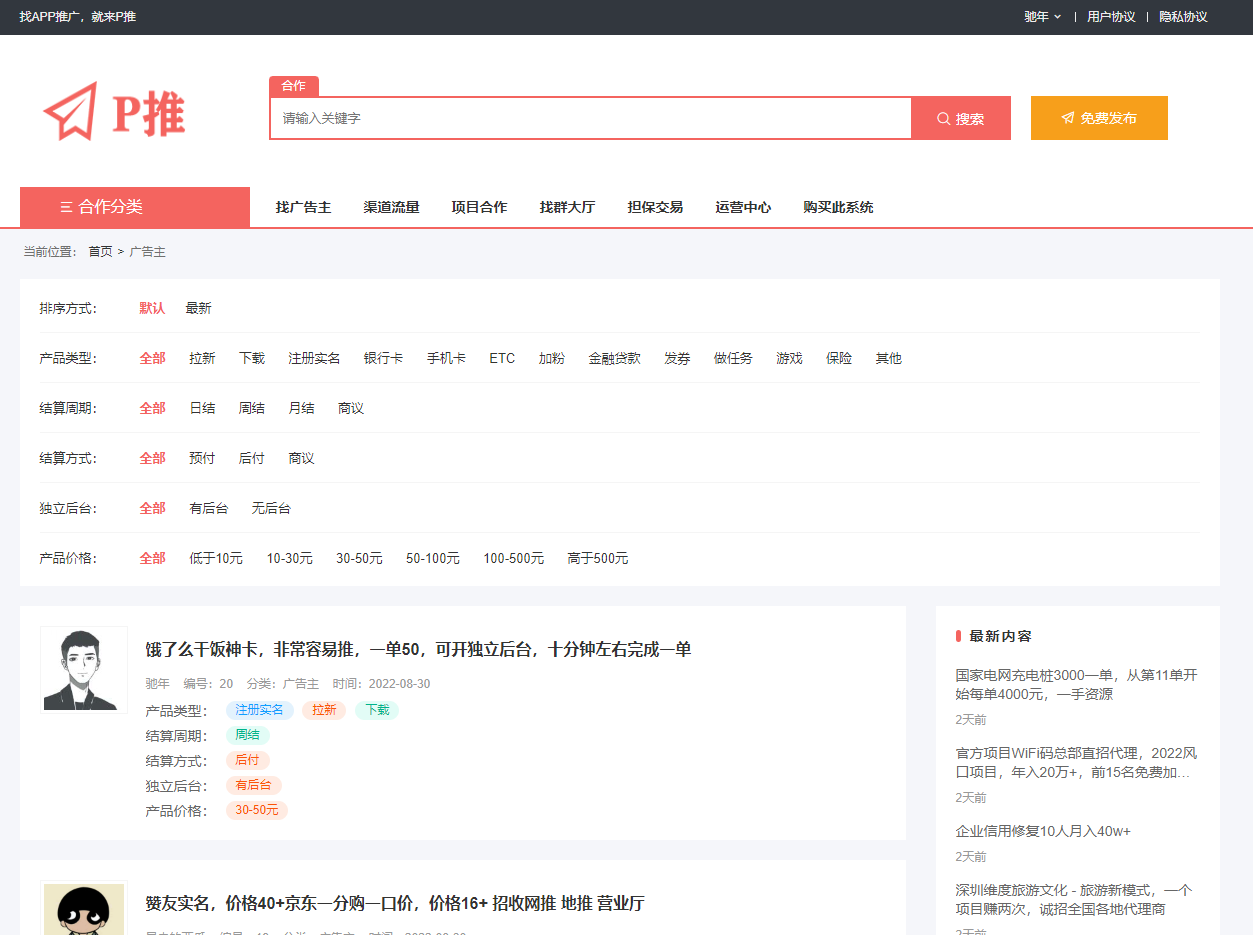Image resolution: width=1253 pixels, height=935 pixels.
Task: Select 有后台 under independent backend filter
Action: [208, 508]
